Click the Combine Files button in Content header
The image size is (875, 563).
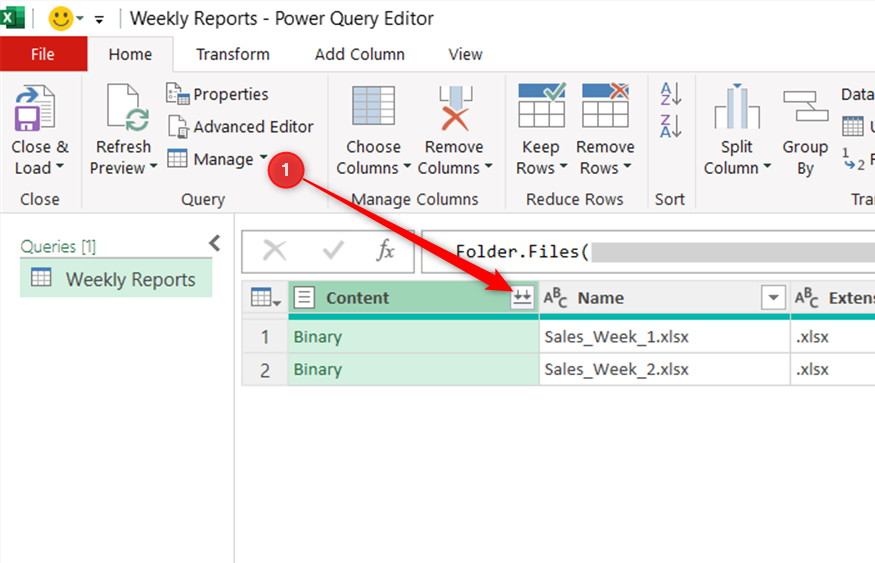pyautogui.click(x=522, y=297)
